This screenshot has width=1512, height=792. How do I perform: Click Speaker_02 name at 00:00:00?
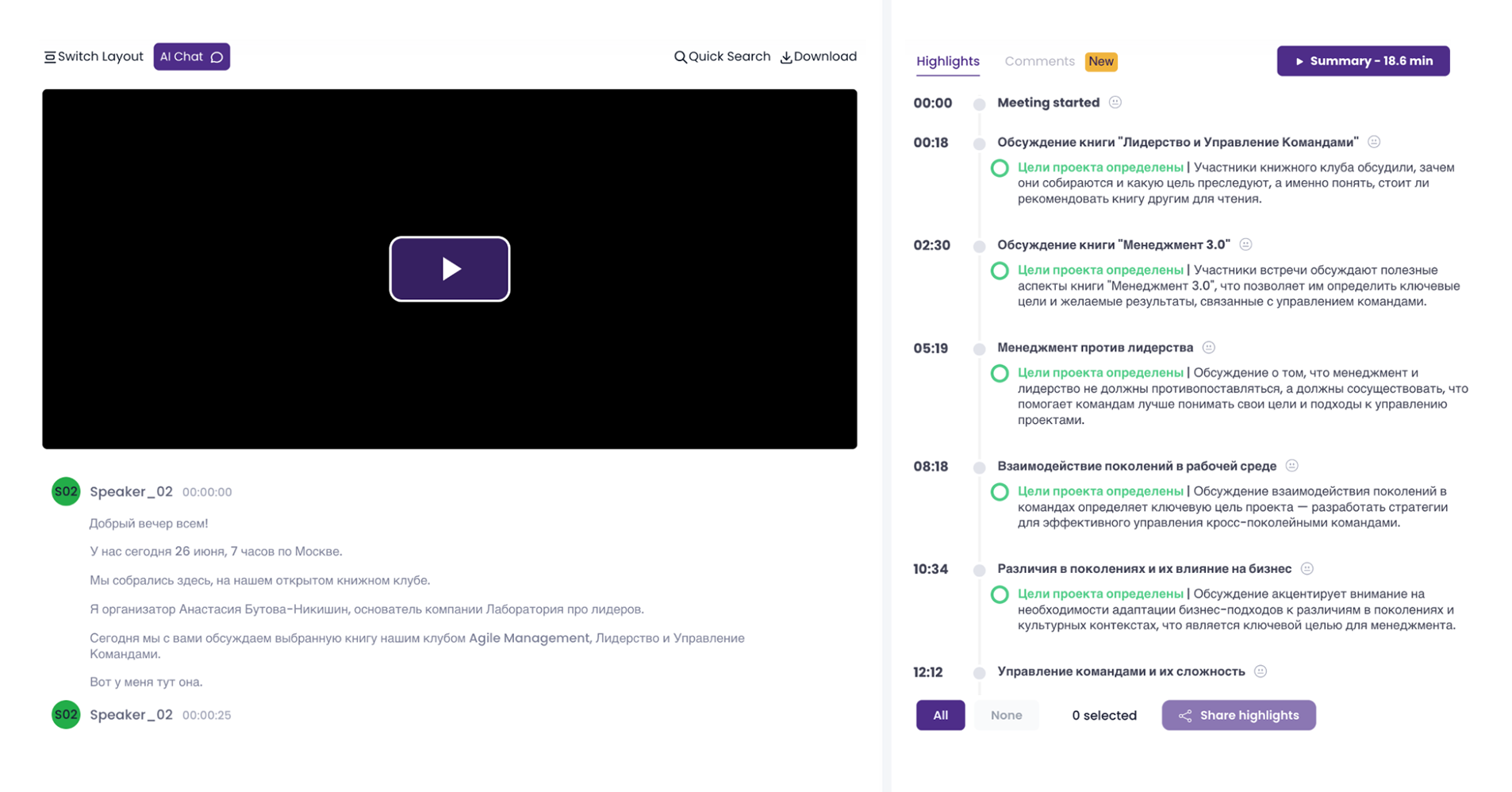coord(131,491)
